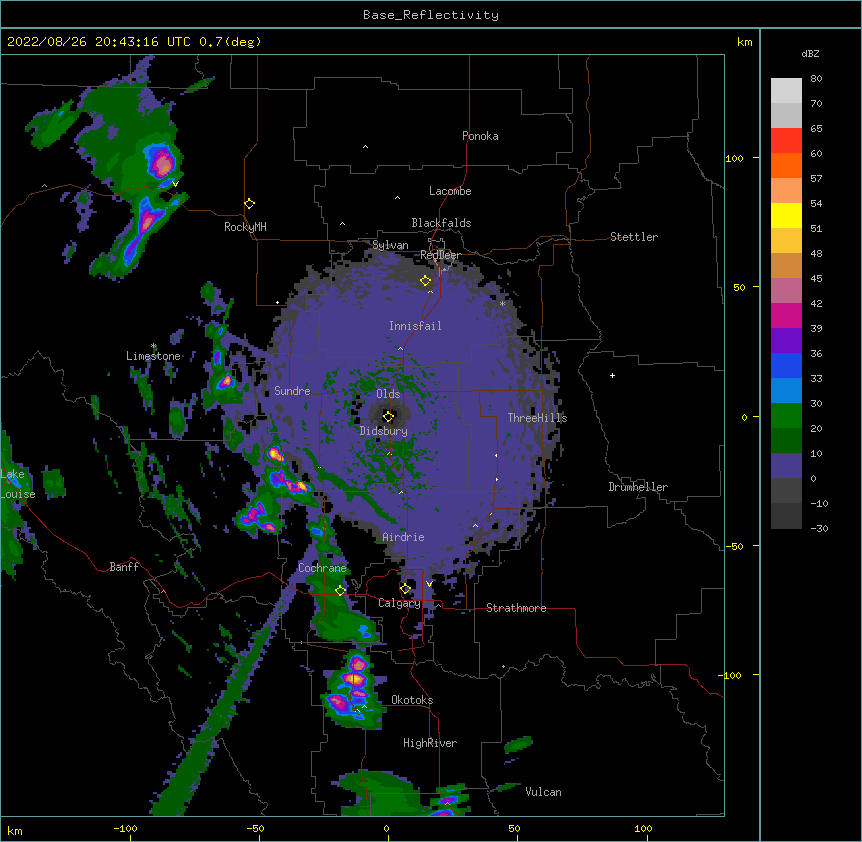This screenshot has height=842, width=862.
Task: Click the yellow diamond marker near RedDeer
Action: coord(426,281)
